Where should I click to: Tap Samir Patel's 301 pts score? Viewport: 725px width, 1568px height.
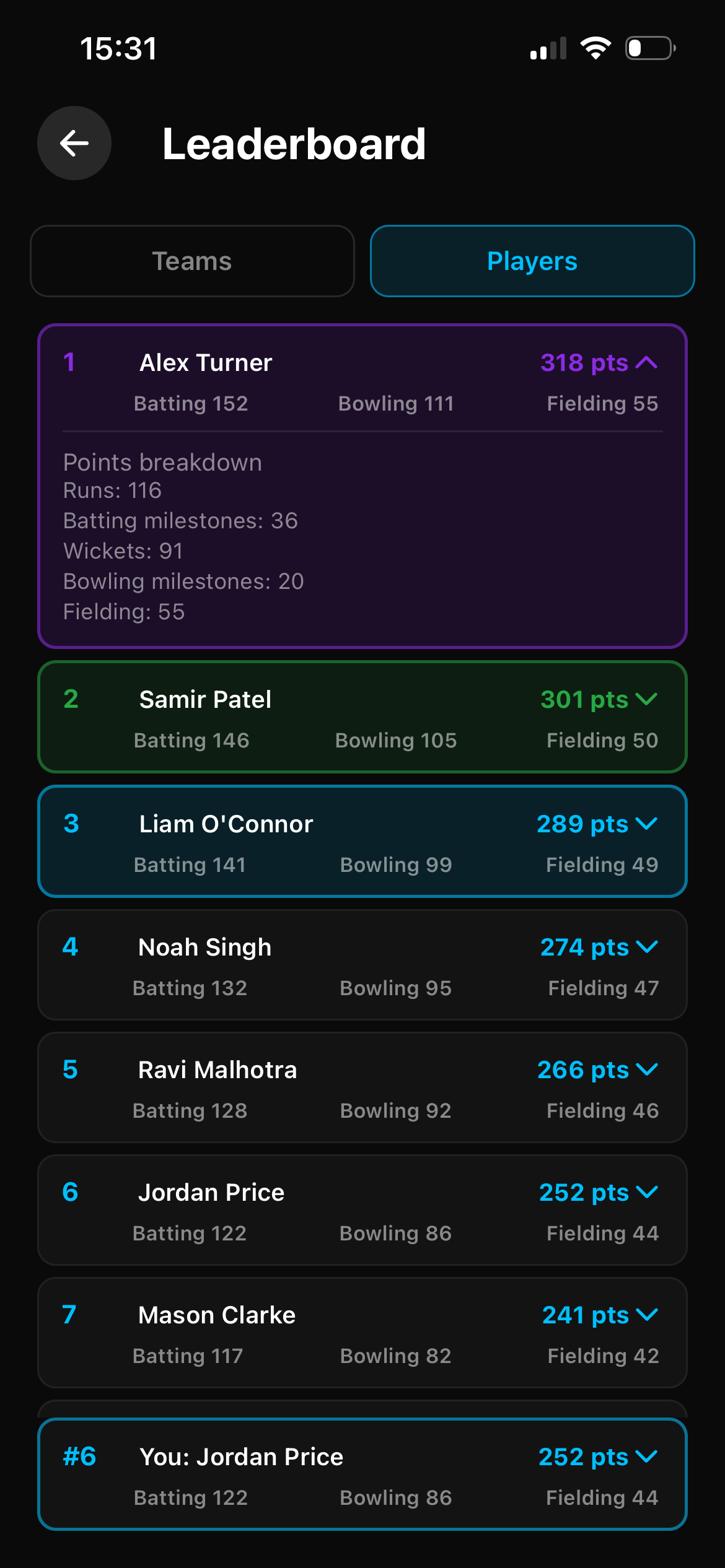pos(584,700)
